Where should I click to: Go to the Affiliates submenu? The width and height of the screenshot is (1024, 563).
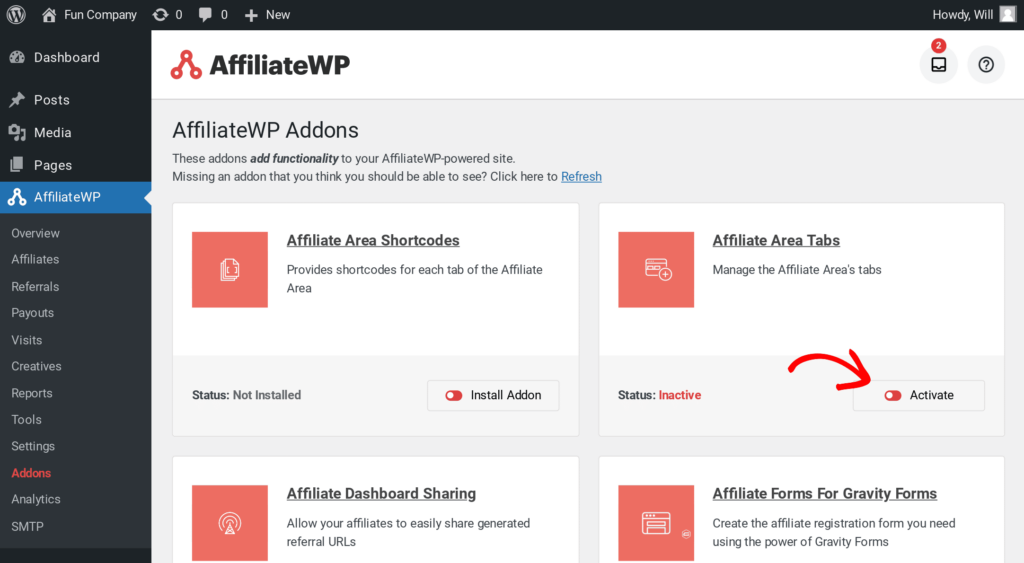click(35, 259)
